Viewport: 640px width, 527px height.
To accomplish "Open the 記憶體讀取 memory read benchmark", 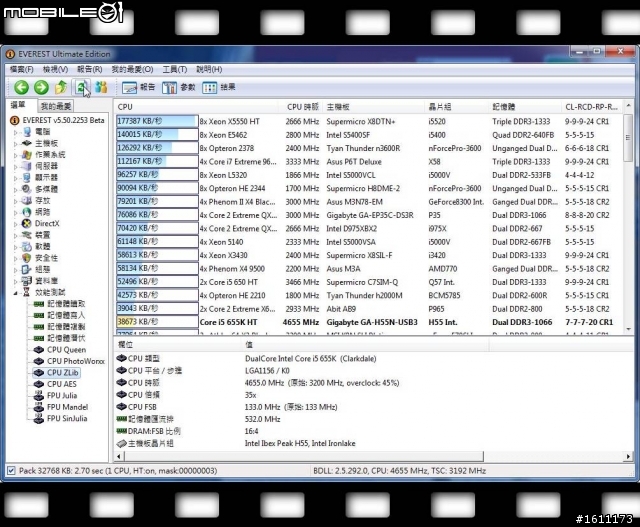I will click(60, 304).
